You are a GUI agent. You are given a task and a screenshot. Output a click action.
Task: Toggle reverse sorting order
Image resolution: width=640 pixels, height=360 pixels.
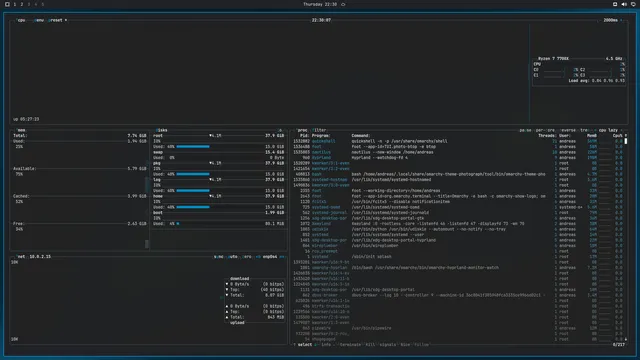pos(568,130)
